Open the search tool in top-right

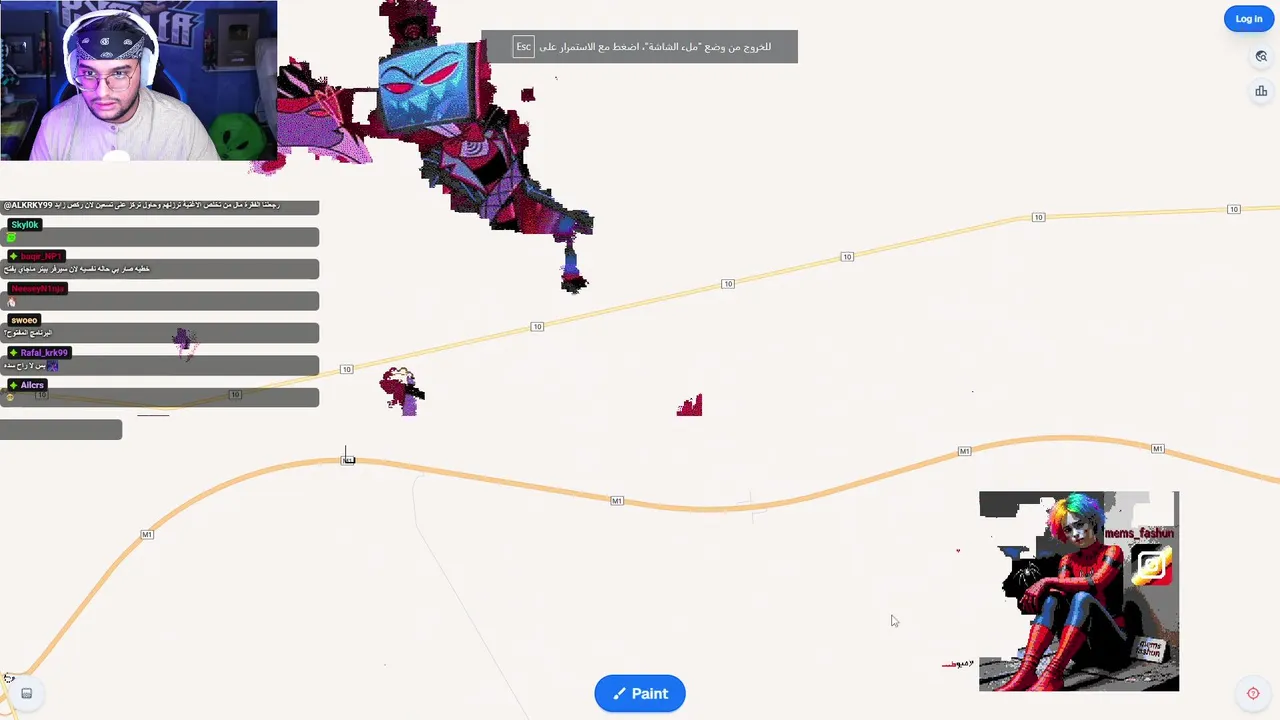coord(1261,57)
